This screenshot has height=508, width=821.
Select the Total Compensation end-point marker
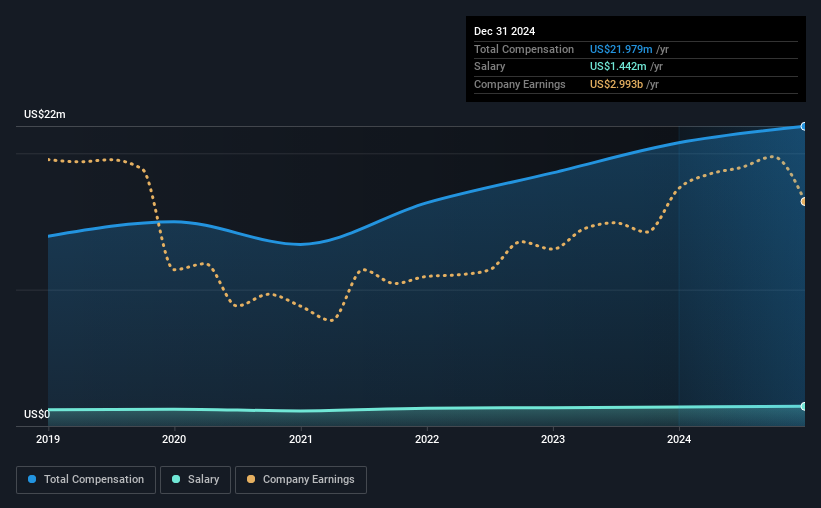(804, 126)
